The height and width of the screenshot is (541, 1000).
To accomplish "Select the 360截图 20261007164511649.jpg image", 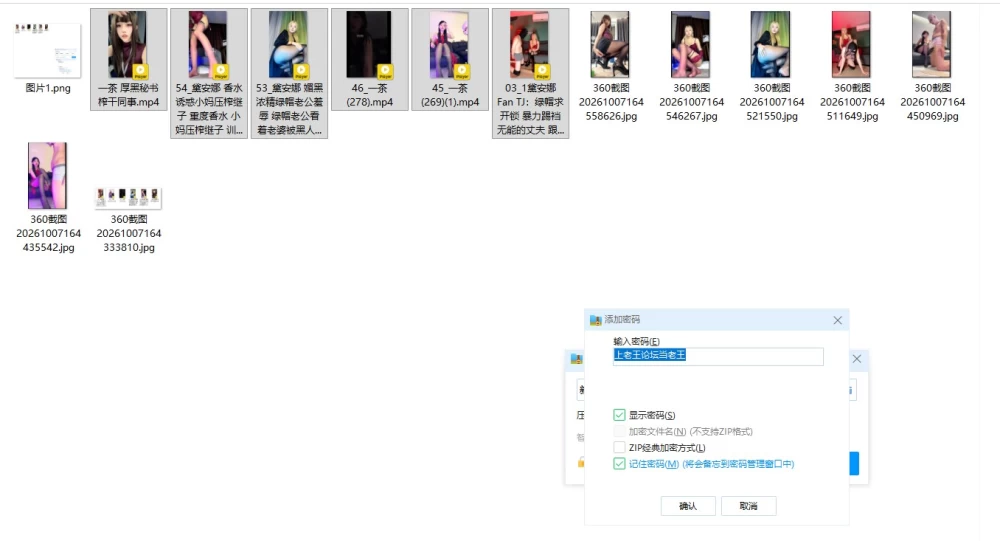I will click(851, 44).
